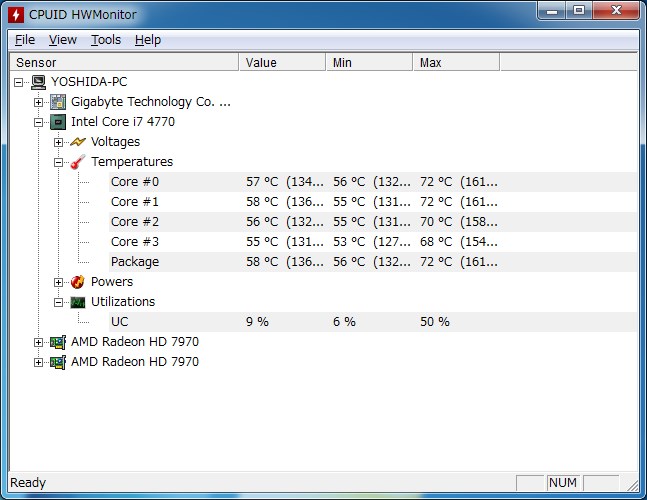Select the Gigabyte Technology Co. row

click(x=151, y=102)
